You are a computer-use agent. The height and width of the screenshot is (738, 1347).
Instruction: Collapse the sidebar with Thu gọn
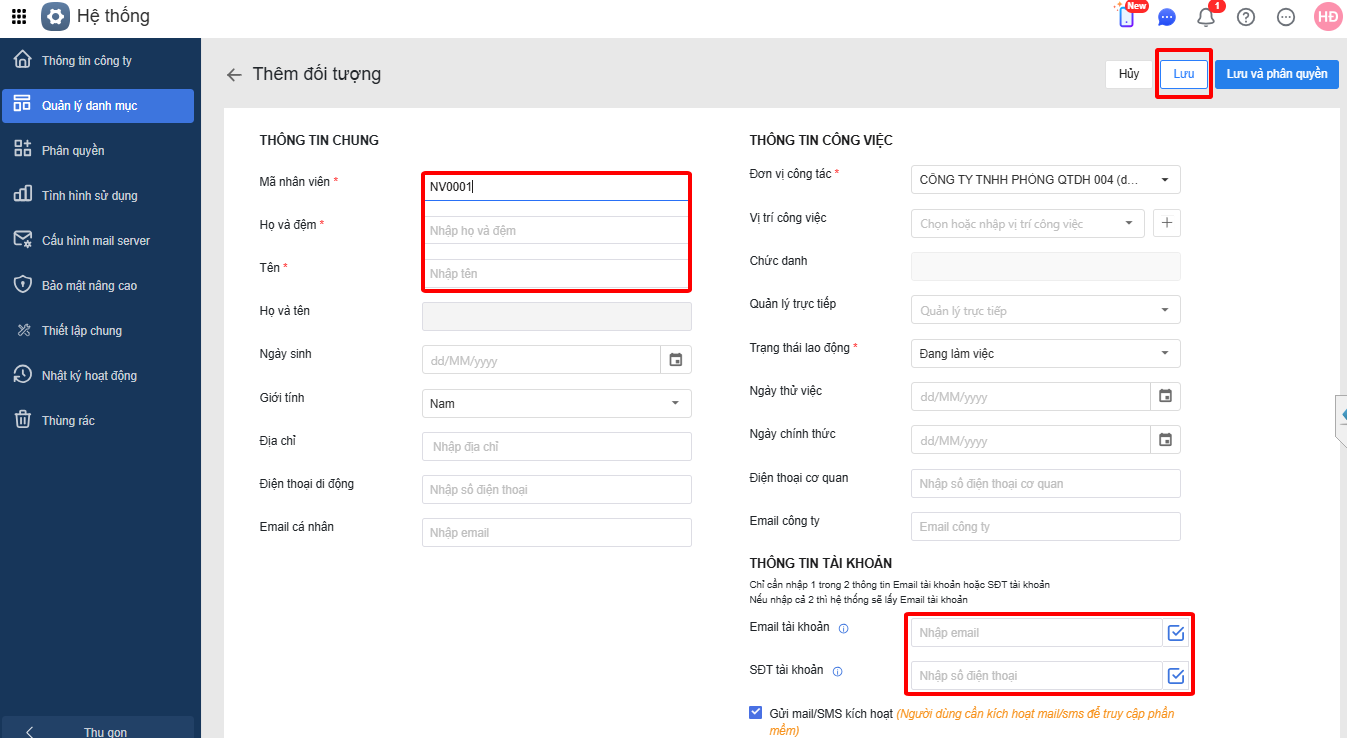(x=98, y=731)
